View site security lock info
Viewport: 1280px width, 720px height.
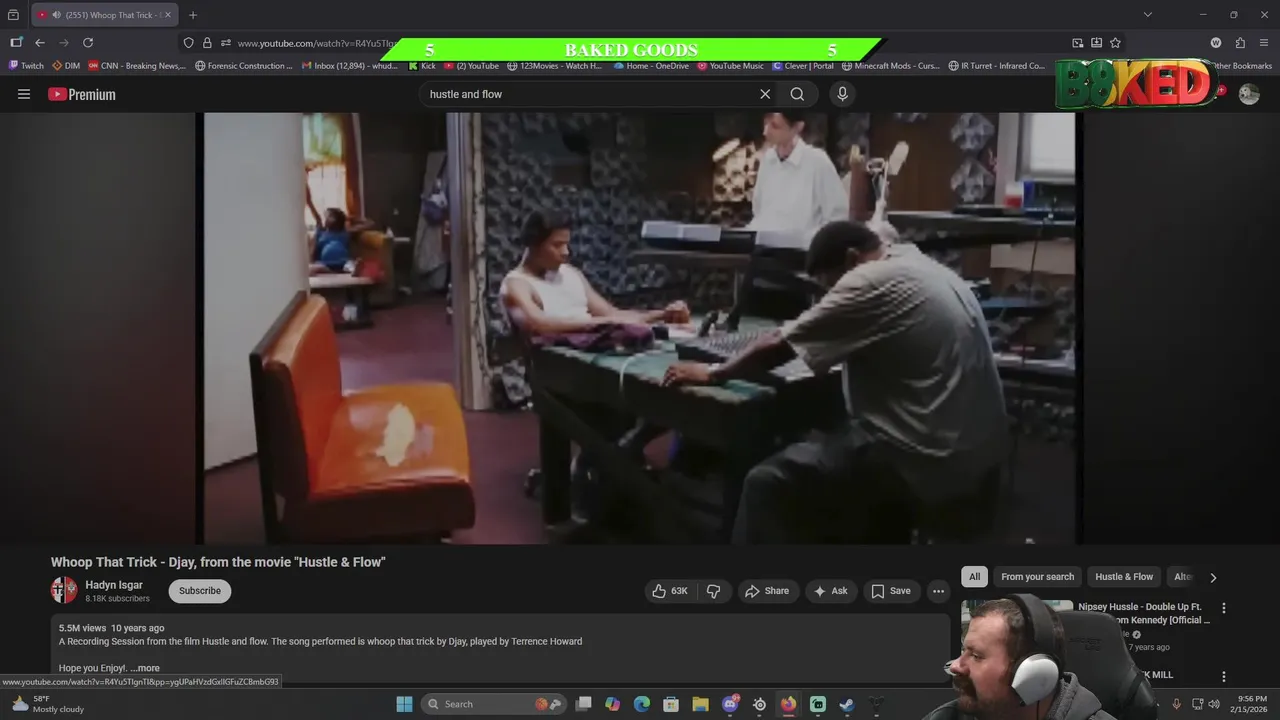pos(207,43)
